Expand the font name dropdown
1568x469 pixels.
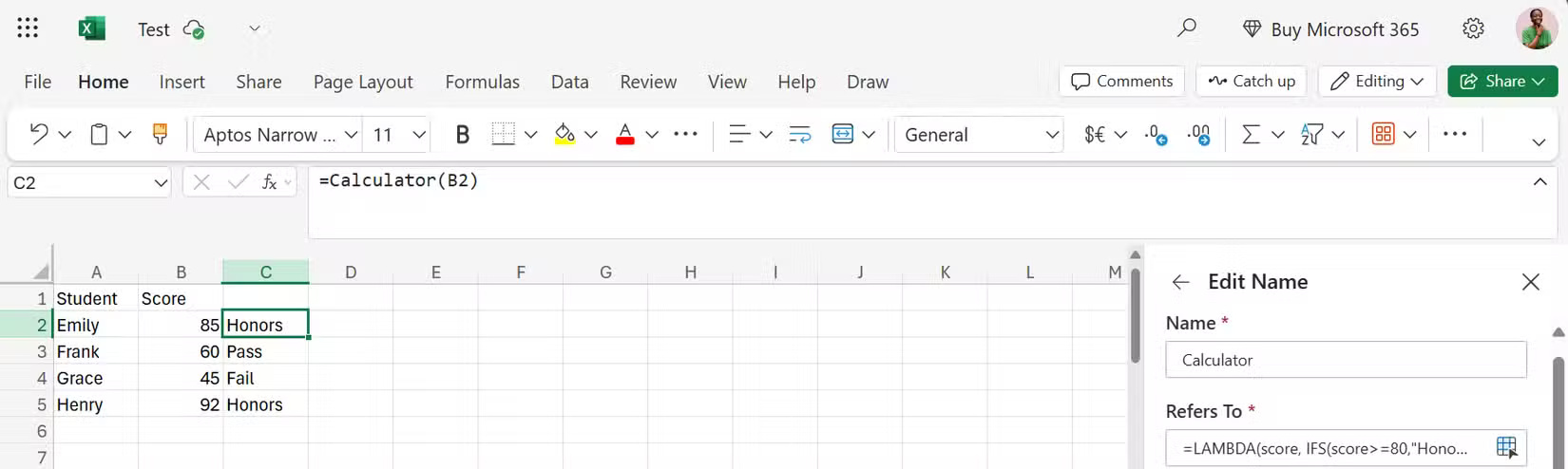pyautogui.click(x=351, y=135)
